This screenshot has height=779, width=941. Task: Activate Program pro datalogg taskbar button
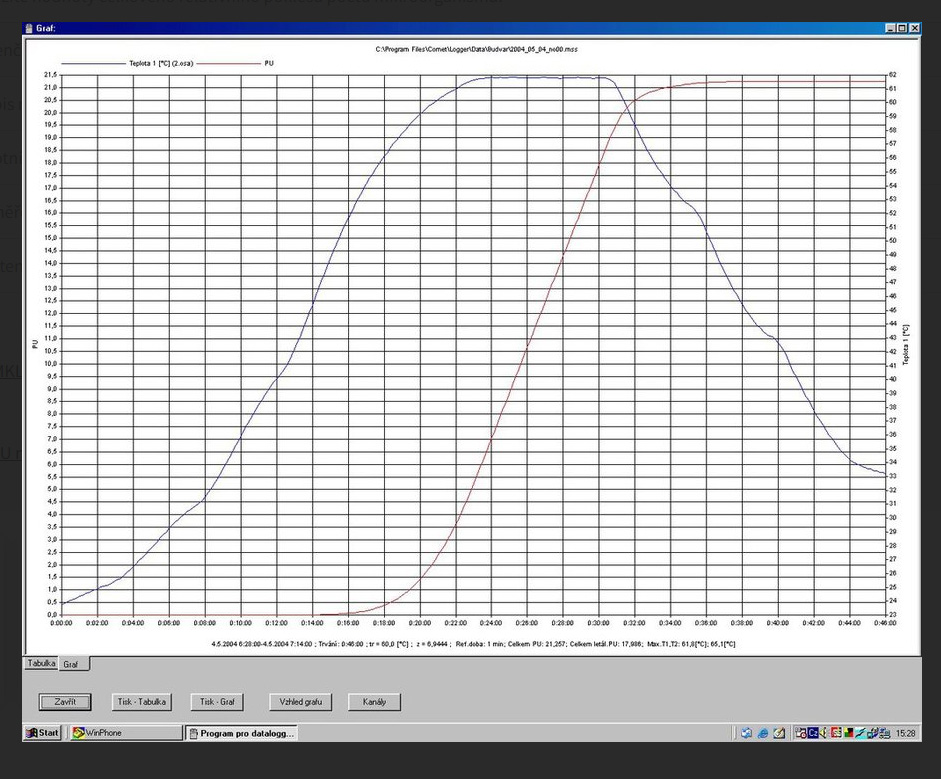(241, 733)
